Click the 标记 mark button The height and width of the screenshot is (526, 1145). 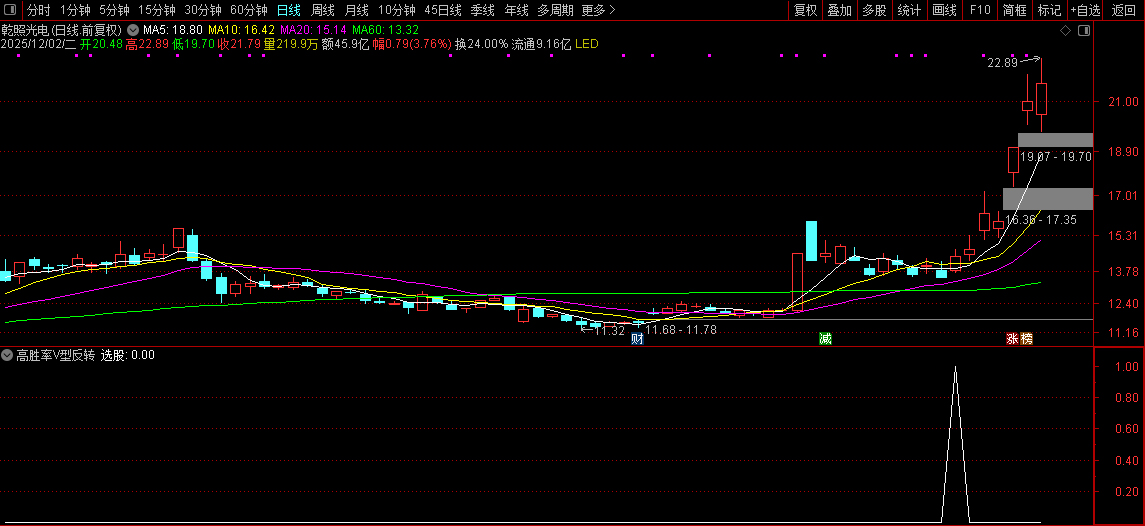pyautogui.click(x=1049, y=10)
